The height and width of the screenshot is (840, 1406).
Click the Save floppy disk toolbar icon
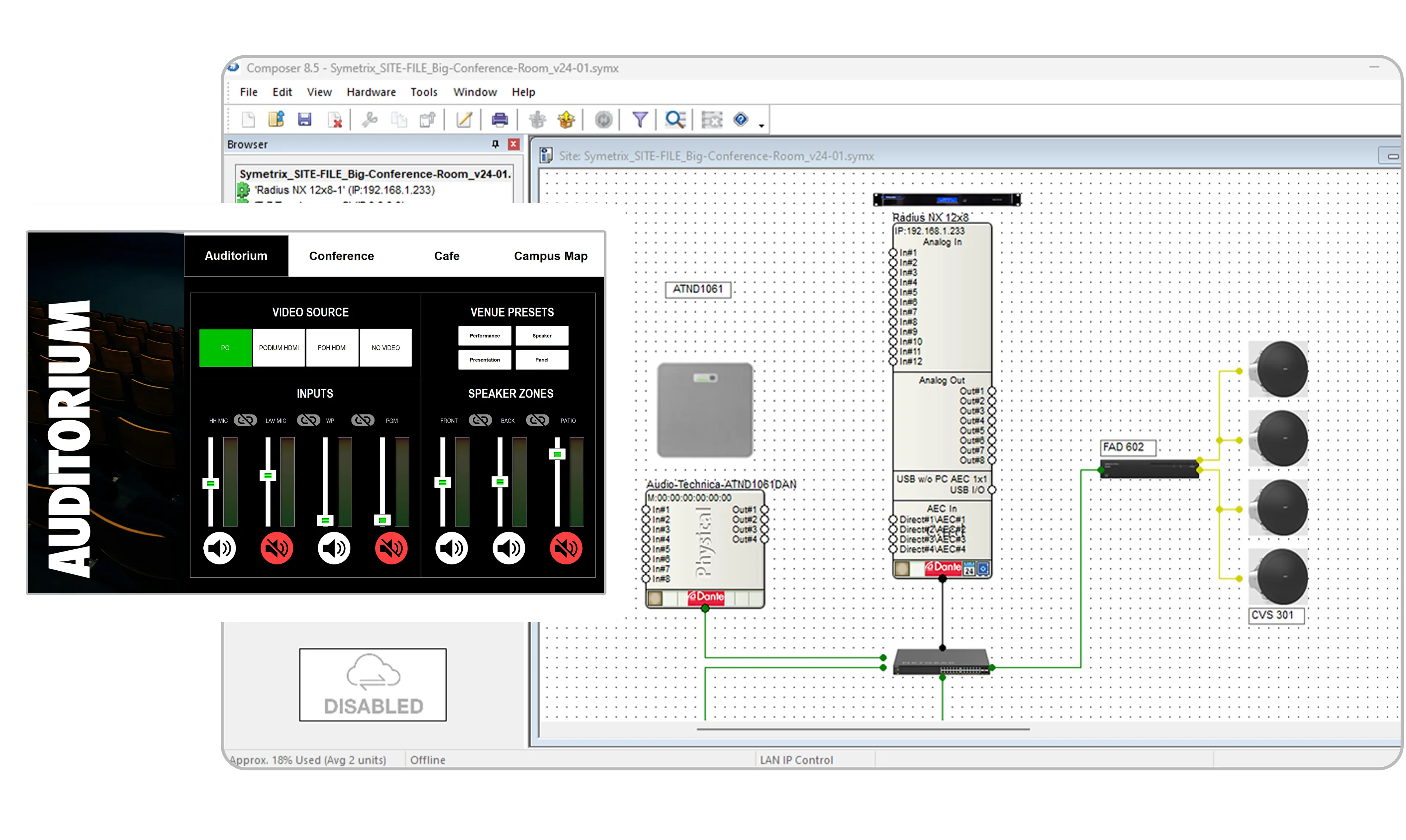point(304,119)
